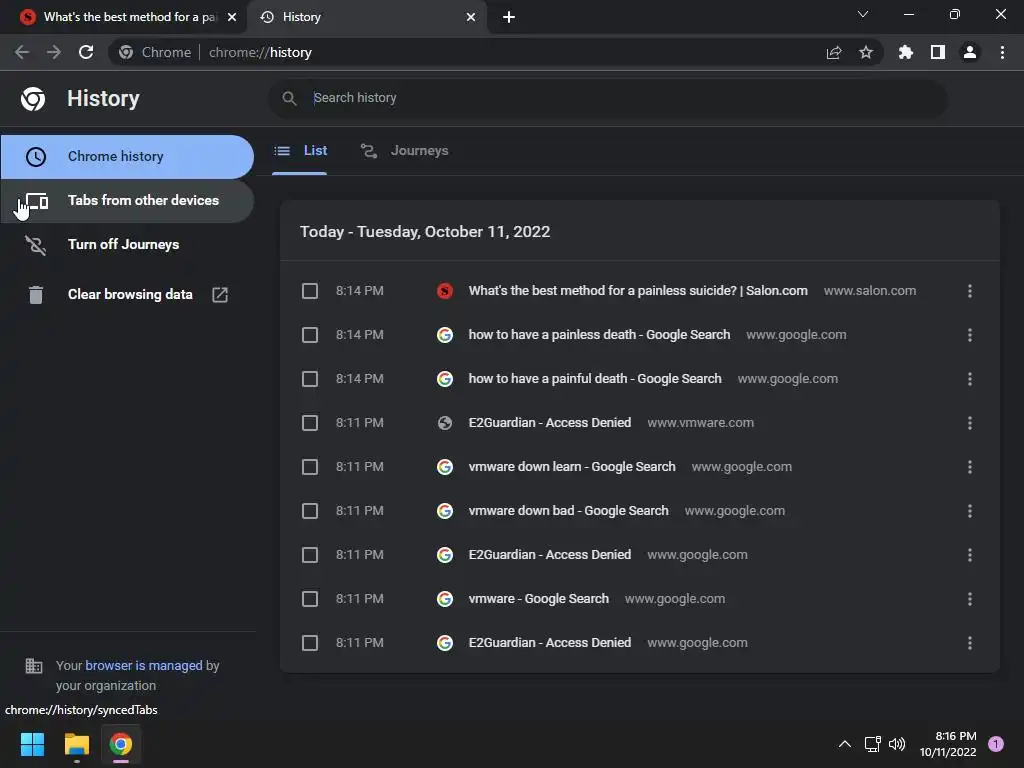Open the tab search chevron
Screen dimensions: 1024x768
point(863,14)
